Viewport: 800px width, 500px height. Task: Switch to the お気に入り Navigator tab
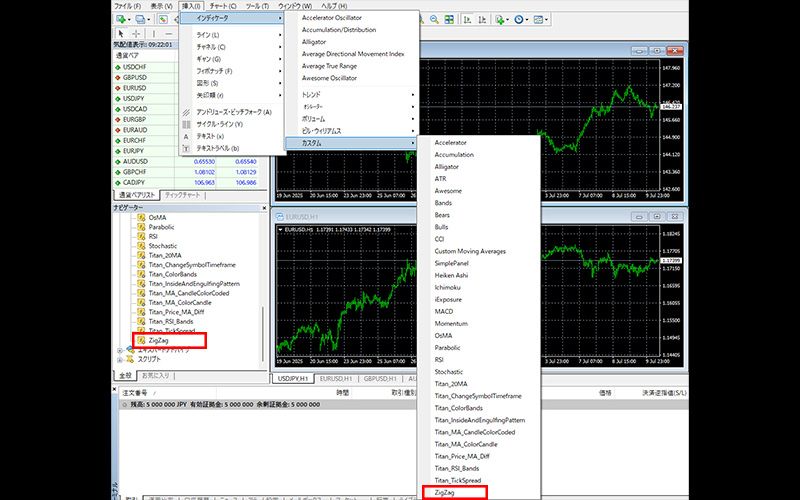click(x=155, y=376)
